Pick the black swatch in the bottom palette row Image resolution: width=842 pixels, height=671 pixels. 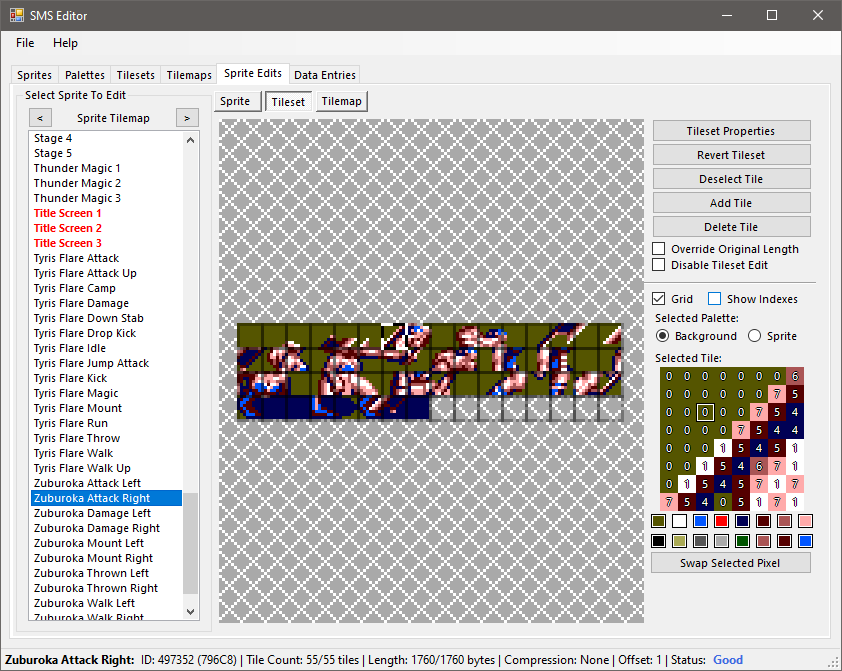click(658, 541)
